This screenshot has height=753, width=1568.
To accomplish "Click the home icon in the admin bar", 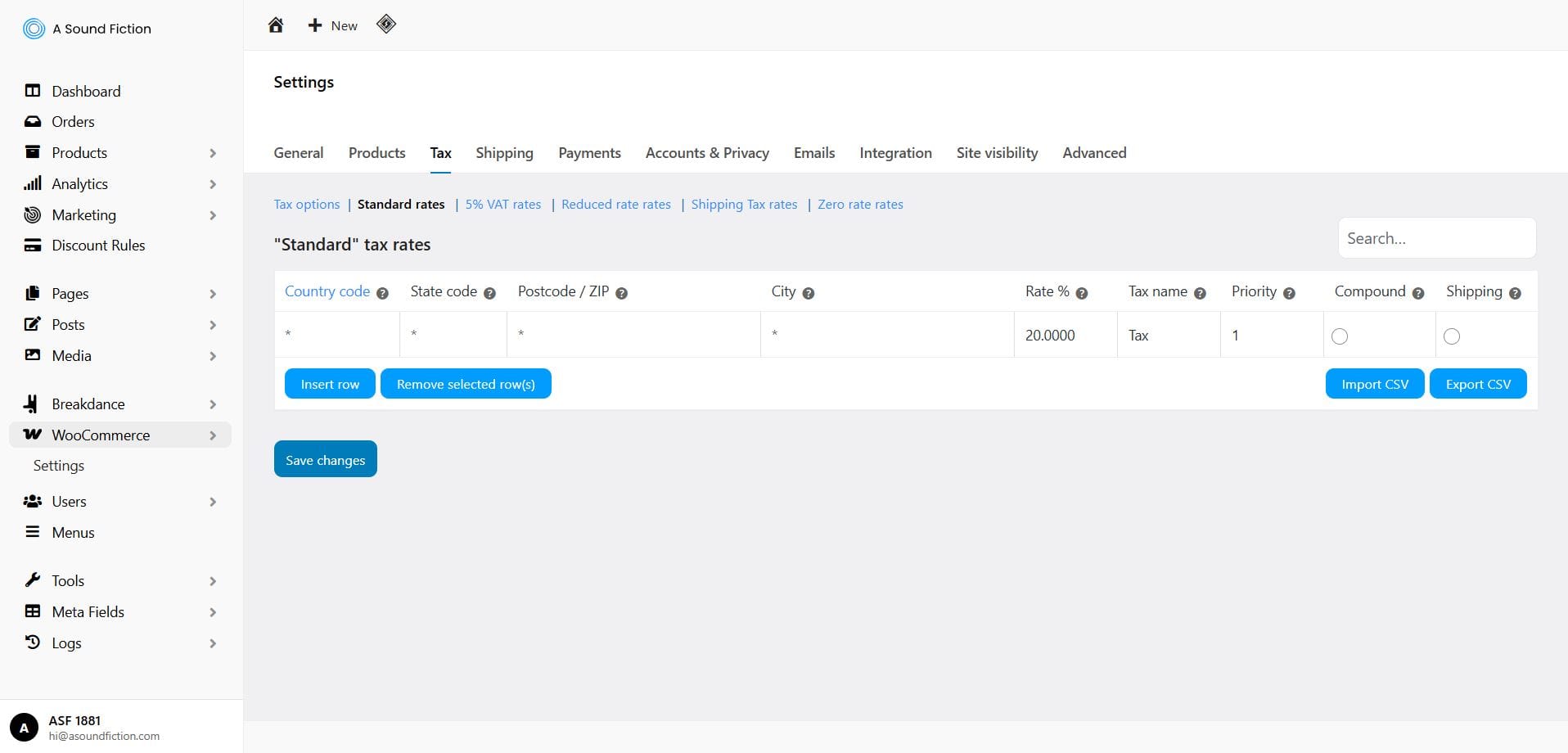I will tap(276, 25).
